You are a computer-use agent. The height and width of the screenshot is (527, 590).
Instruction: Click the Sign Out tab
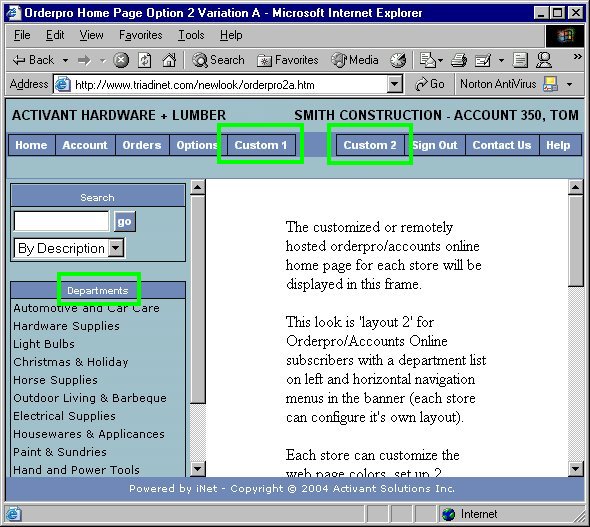coord(435,145)
